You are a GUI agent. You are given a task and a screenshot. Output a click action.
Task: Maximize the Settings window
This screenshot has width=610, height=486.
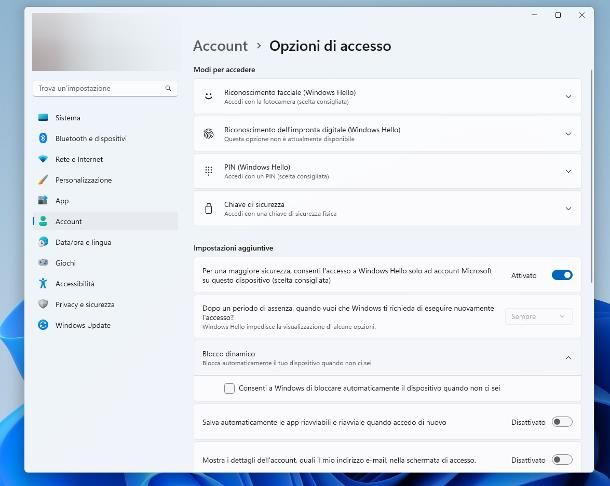click(x=558, y=15)
